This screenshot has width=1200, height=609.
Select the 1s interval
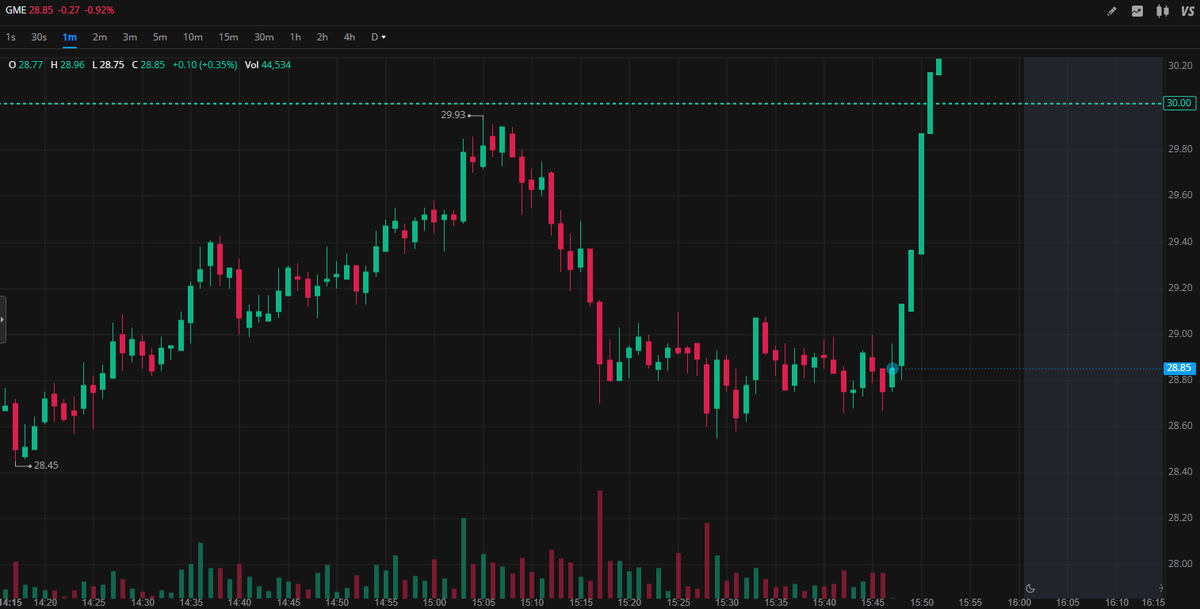tap(10, 36)
